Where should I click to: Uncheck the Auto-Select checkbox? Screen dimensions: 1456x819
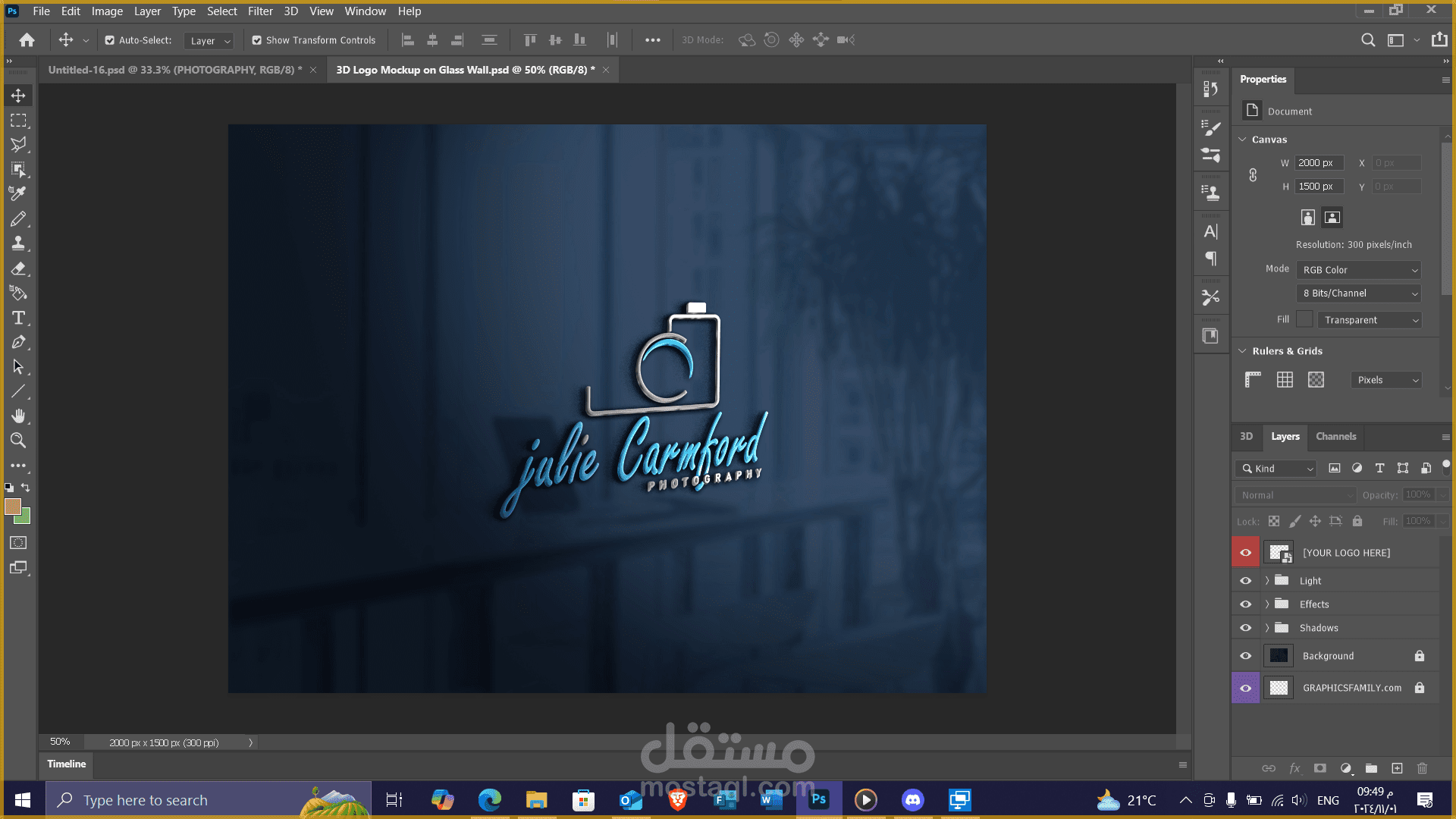click(x=110, y=40)
